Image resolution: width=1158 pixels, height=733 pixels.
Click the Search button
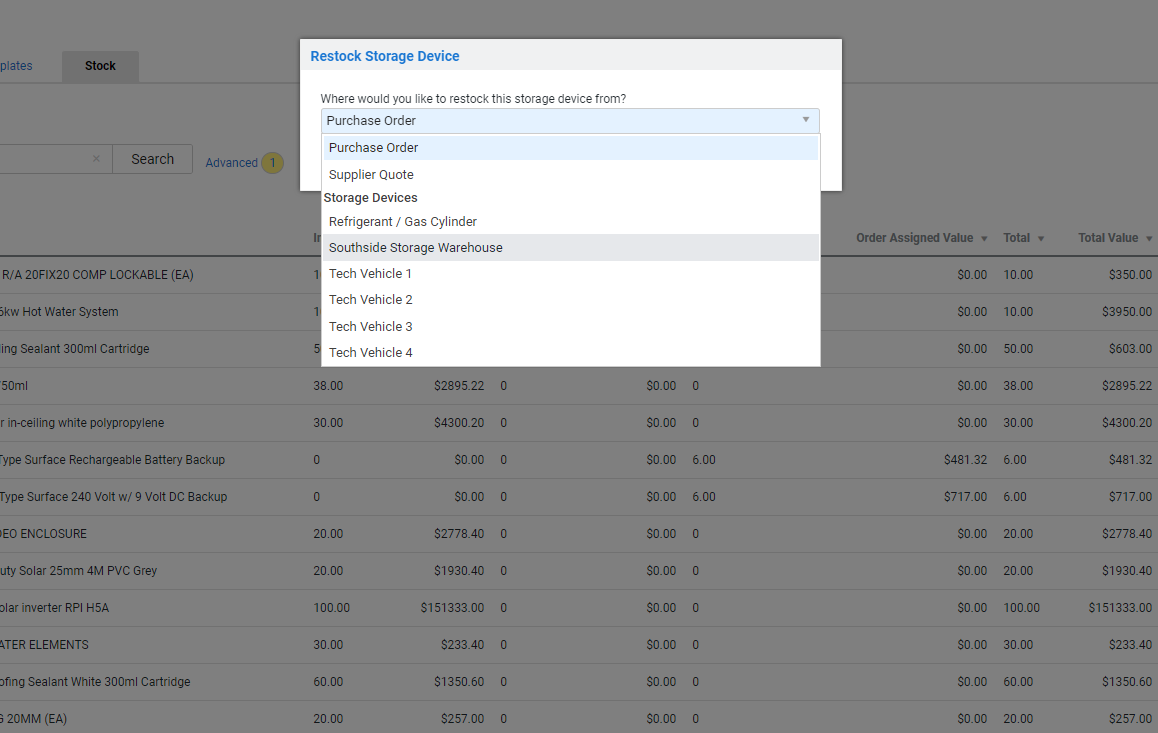(152, 158)
